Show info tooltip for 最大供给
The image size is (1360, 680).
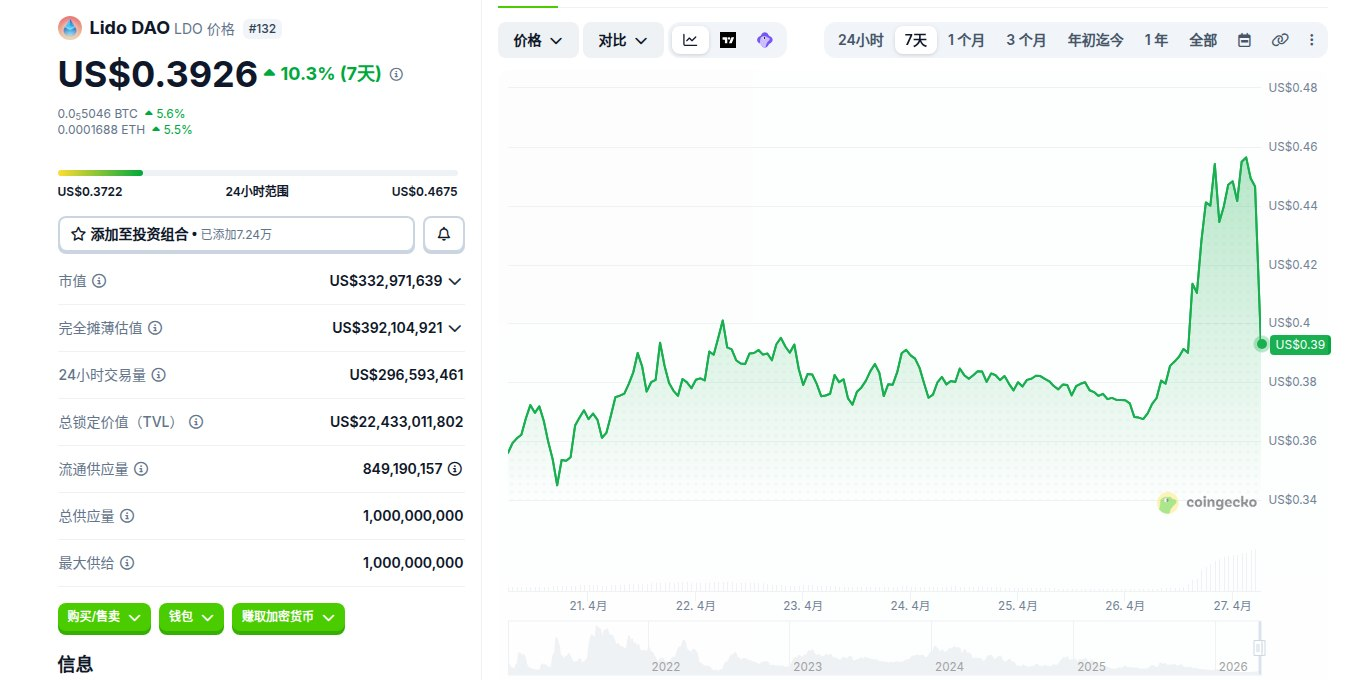click(127, 563)
